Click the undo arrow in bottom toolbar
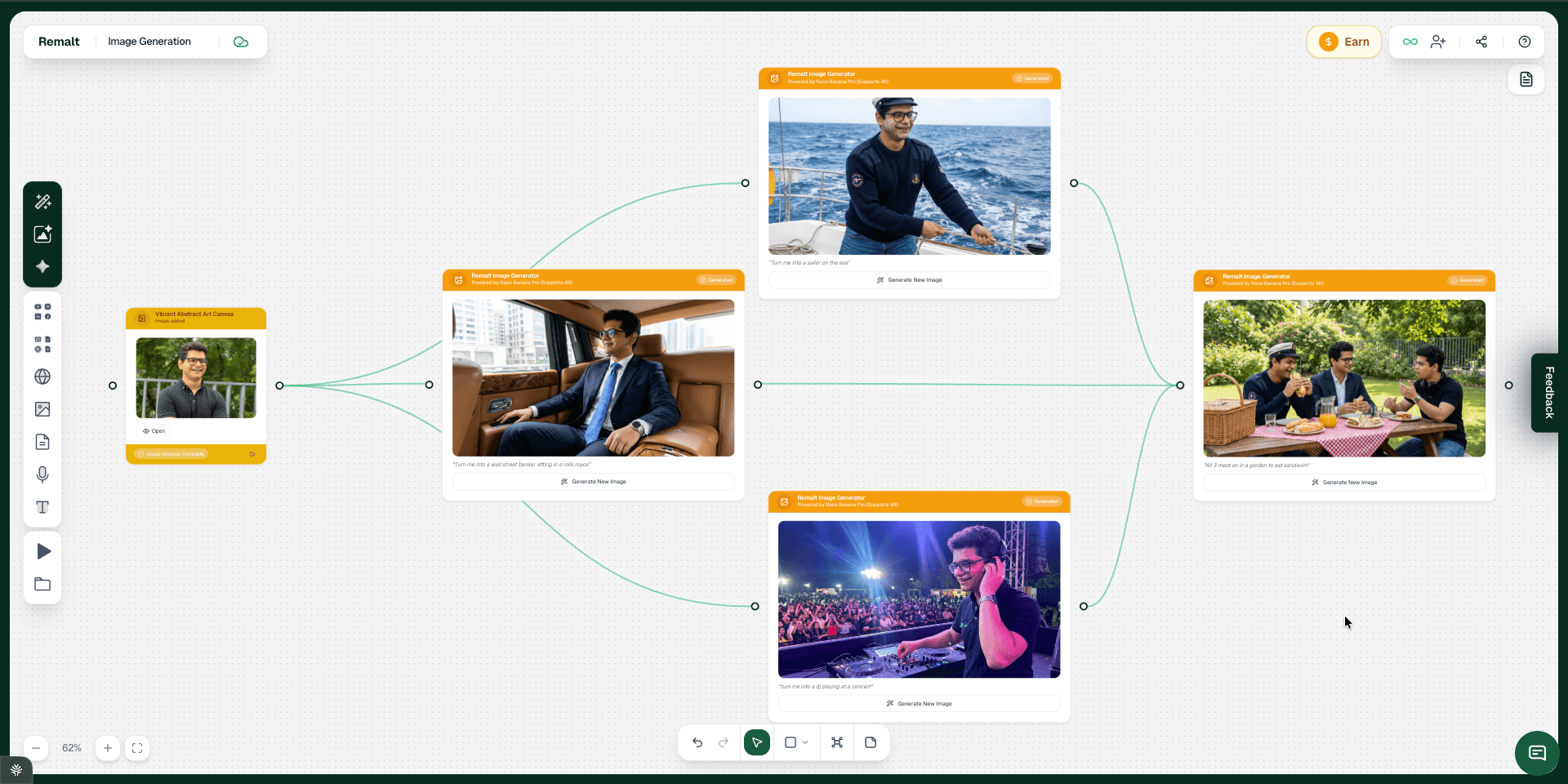The height and width of the screenshot is (784, 1568). click(697, 742)
